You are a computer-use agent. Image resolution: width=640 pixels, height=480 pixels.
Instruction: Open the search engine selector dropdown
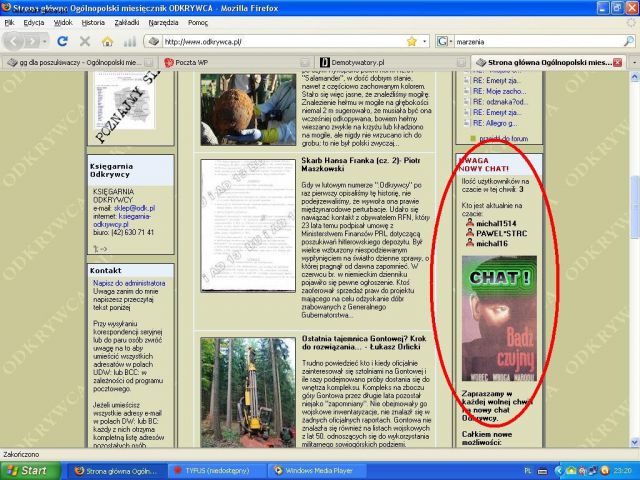pos(451,41)
